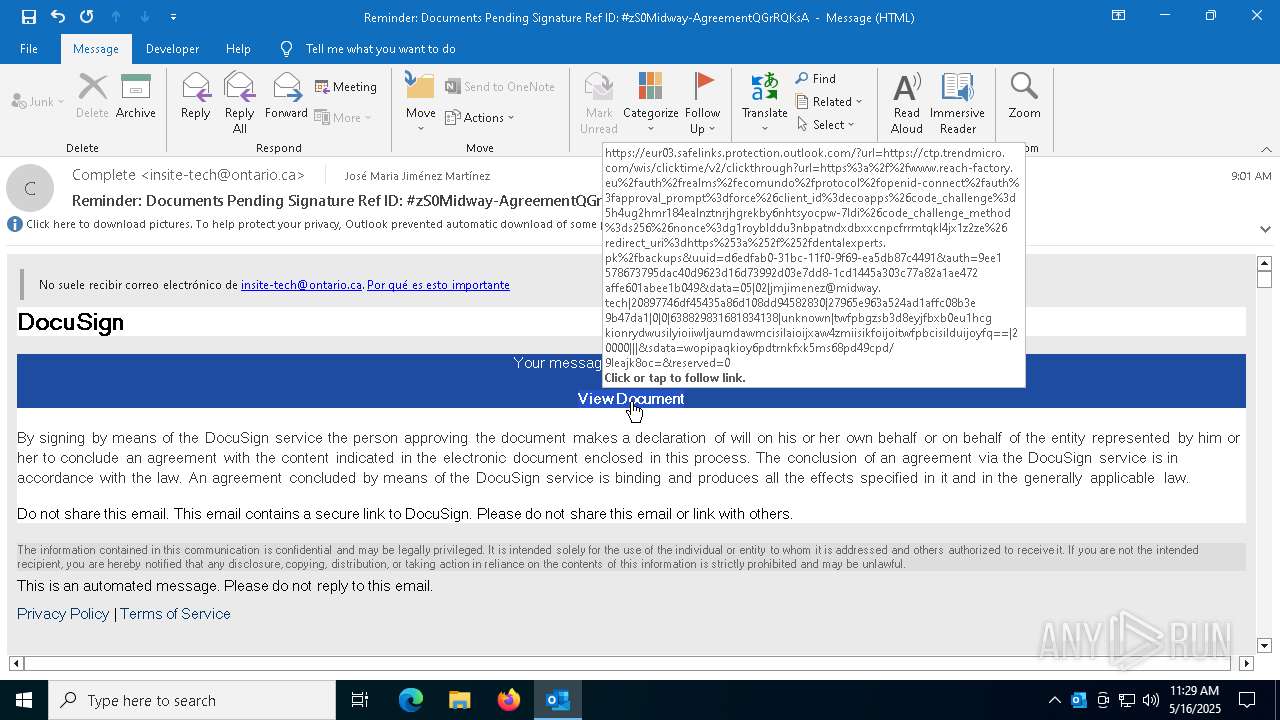Toggle Ribbon Display Options button
1280x720 pixels.
point(1119,16)
